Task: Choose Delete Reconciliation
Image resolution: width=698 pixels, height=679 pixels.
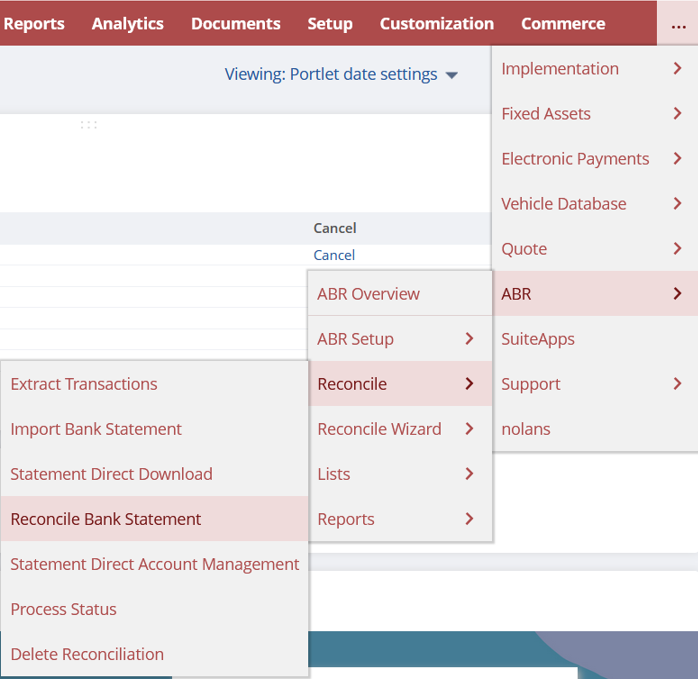Action: (x=87, y=654)
